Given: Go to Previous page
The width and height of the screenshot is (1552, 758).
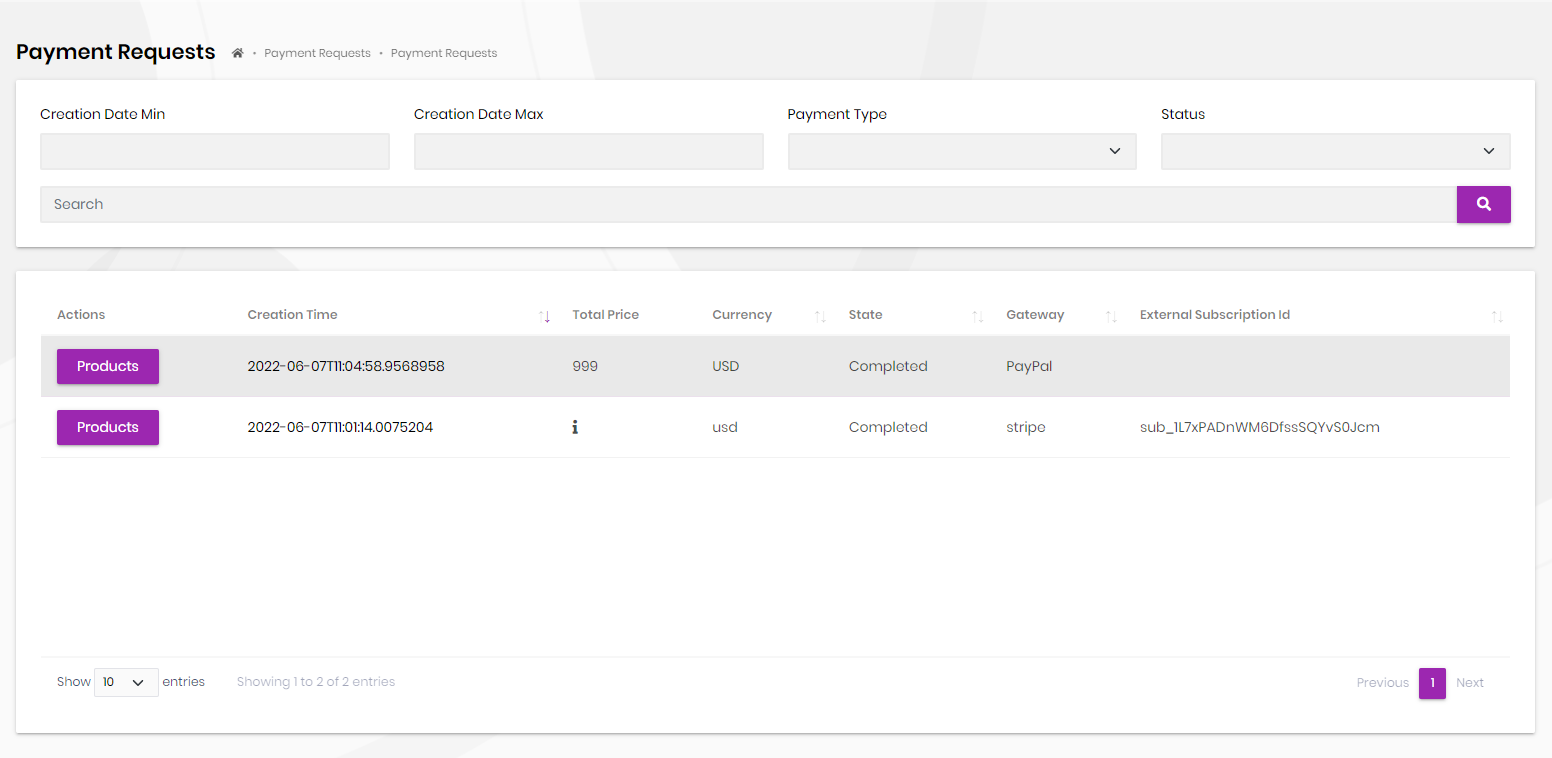Looking at the screenshot, I should (1382, 683).
